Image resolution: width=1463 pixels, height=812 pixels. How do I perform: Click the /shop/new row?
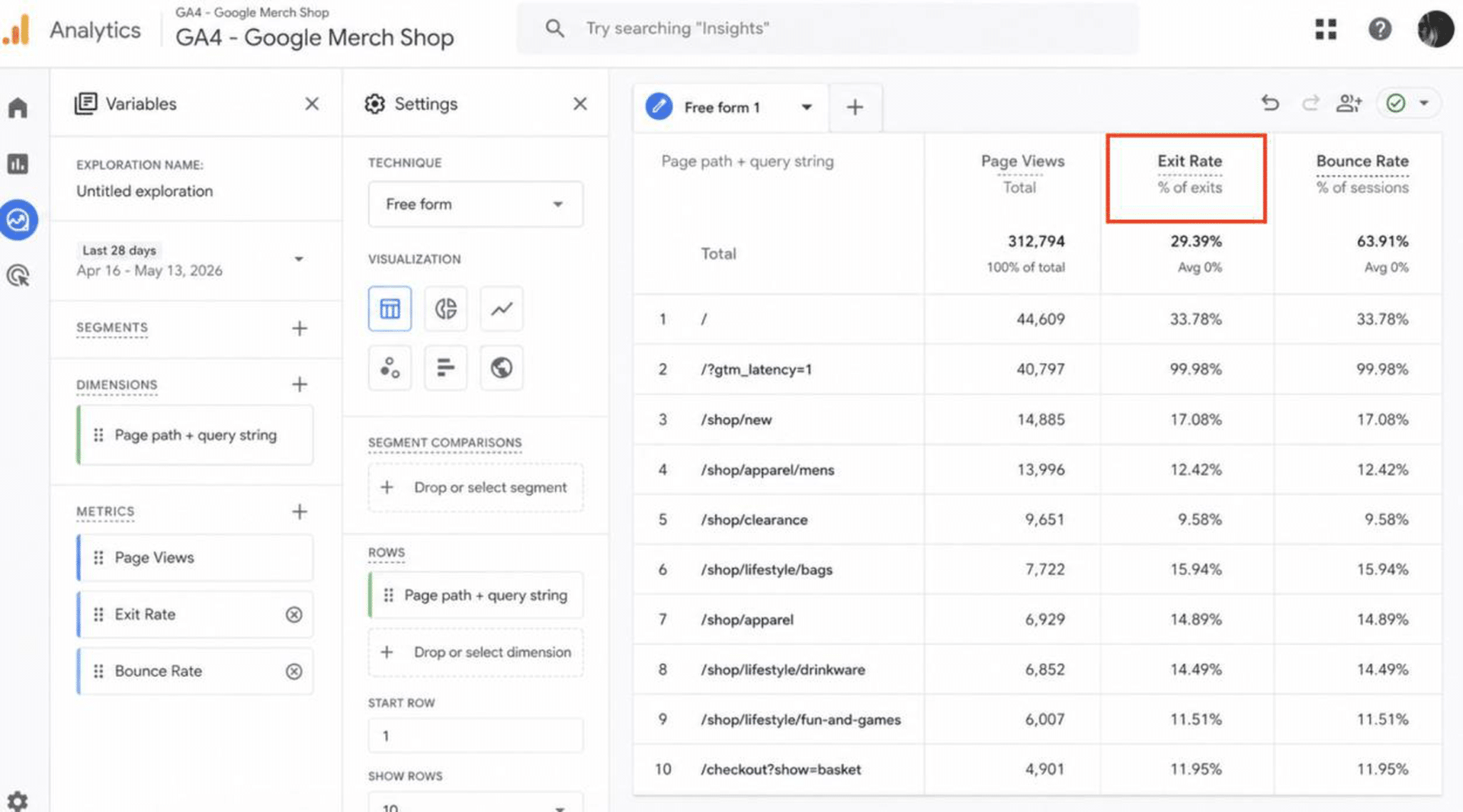click(x=1037, y=419)
